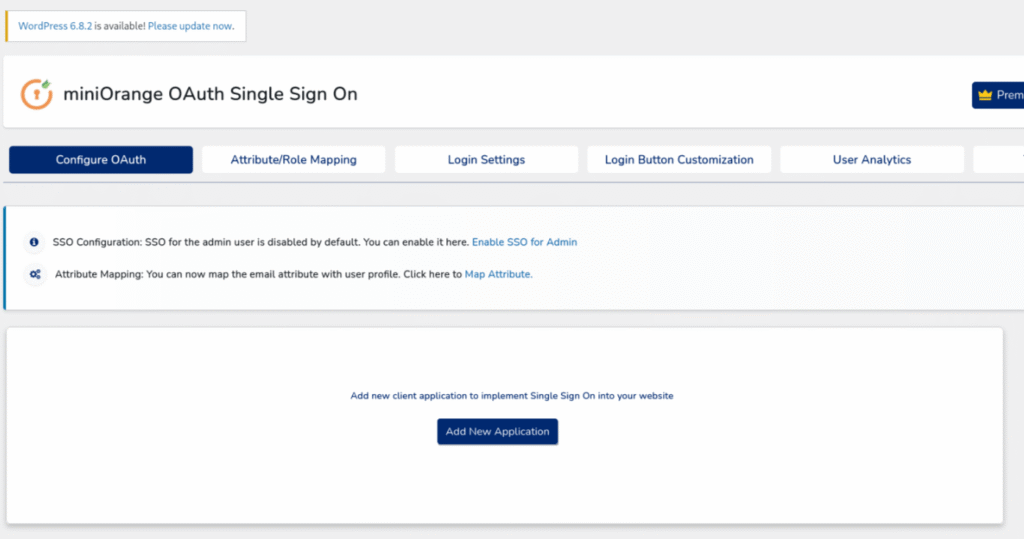Click the Add New Application button
Image resolution: width=1024 pixels, height=539 pixels.
coord(498,432)
